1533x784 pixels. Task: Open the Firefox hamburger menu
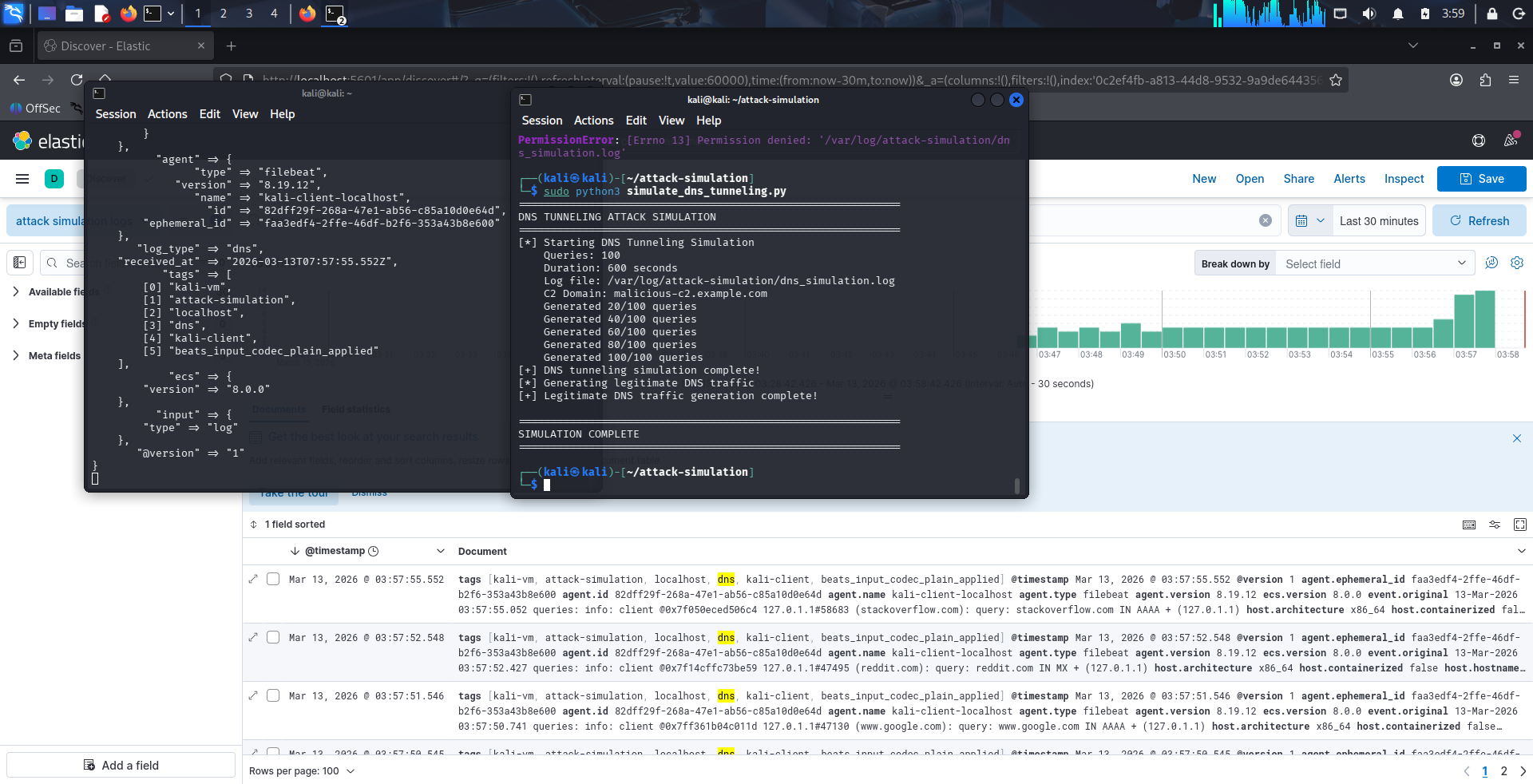1514,80
